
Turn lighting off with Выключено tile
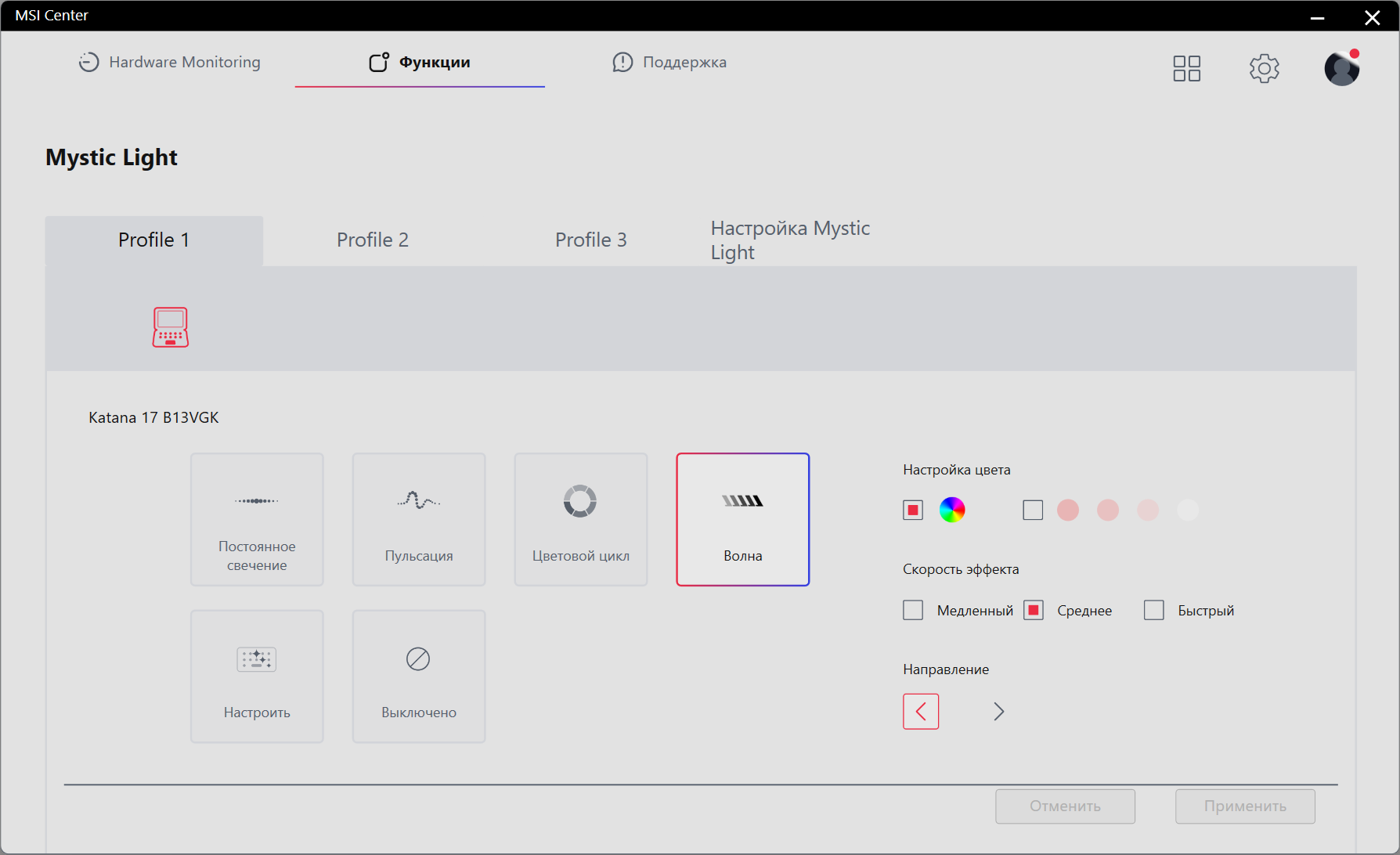(x=419, y=676)
